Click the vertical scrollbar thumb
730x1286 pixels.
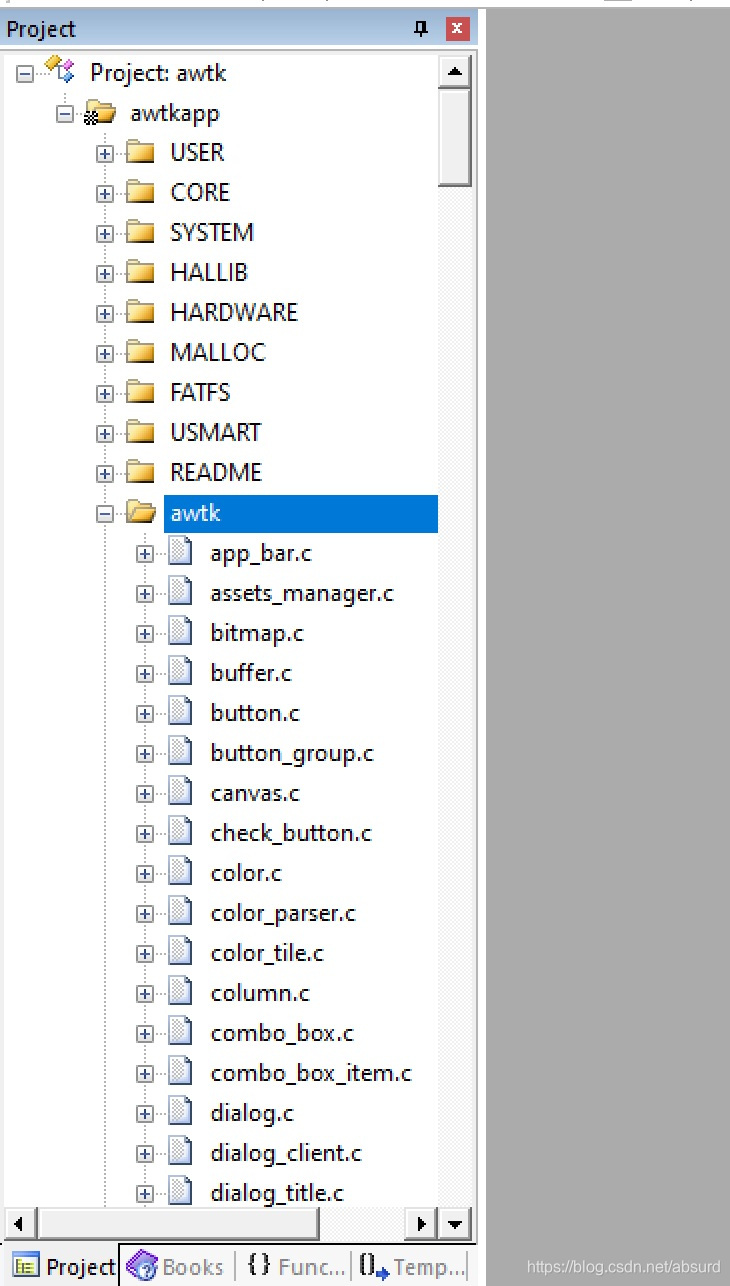[455, 137]
